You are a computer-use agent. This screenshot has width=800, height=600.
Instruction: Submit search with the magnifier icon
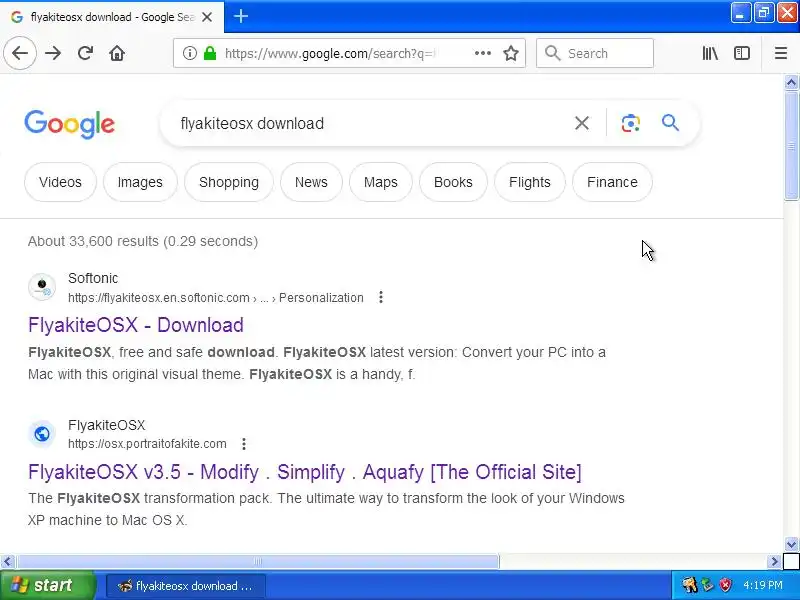(670, 122)
